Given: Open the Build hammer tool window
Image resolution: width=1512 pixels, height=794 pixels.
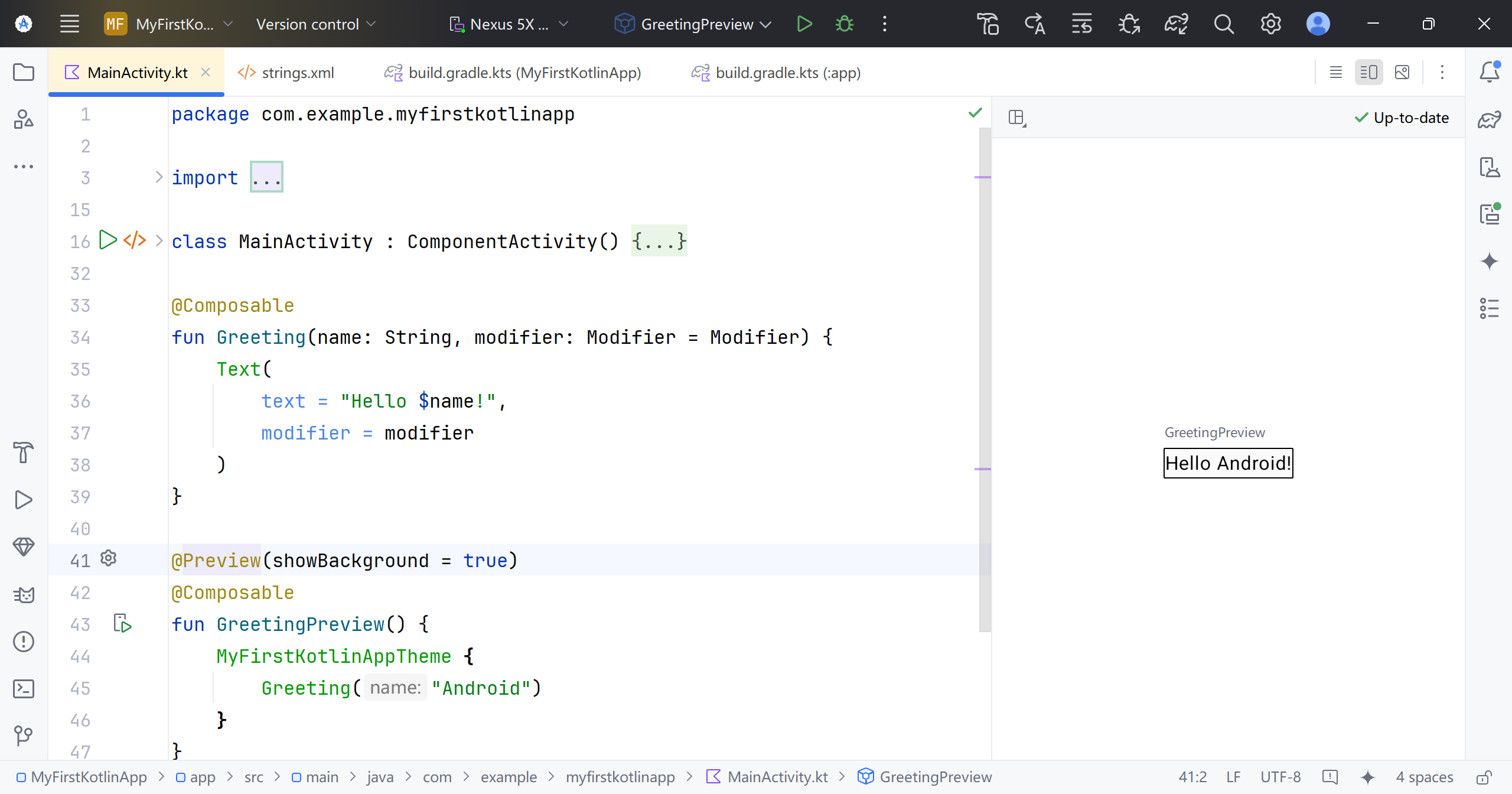Looking at the screenshot, I should click(x=24, y=453).
